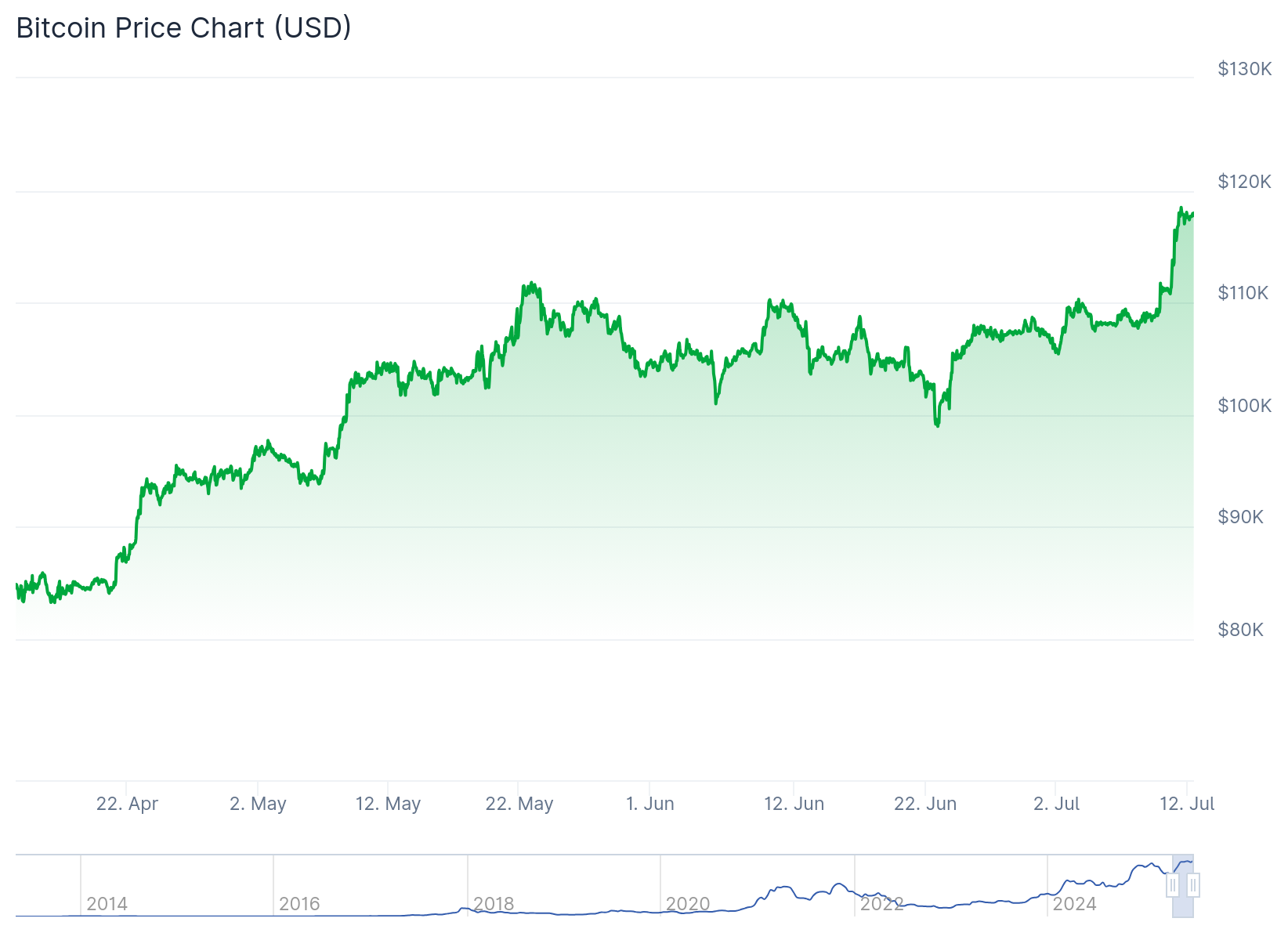
Task: Click the $130K y-axis label
Action: (x=1244, y=69)
